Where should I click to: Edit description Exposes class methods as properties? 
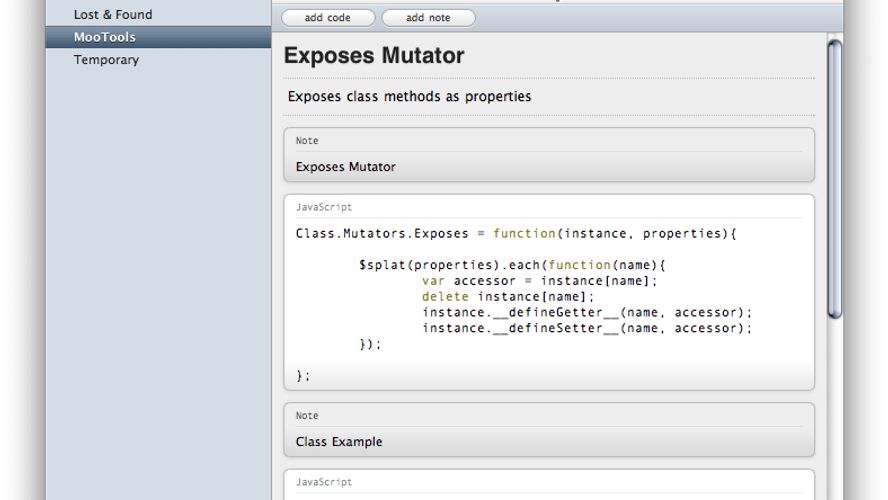coord(409,96)
